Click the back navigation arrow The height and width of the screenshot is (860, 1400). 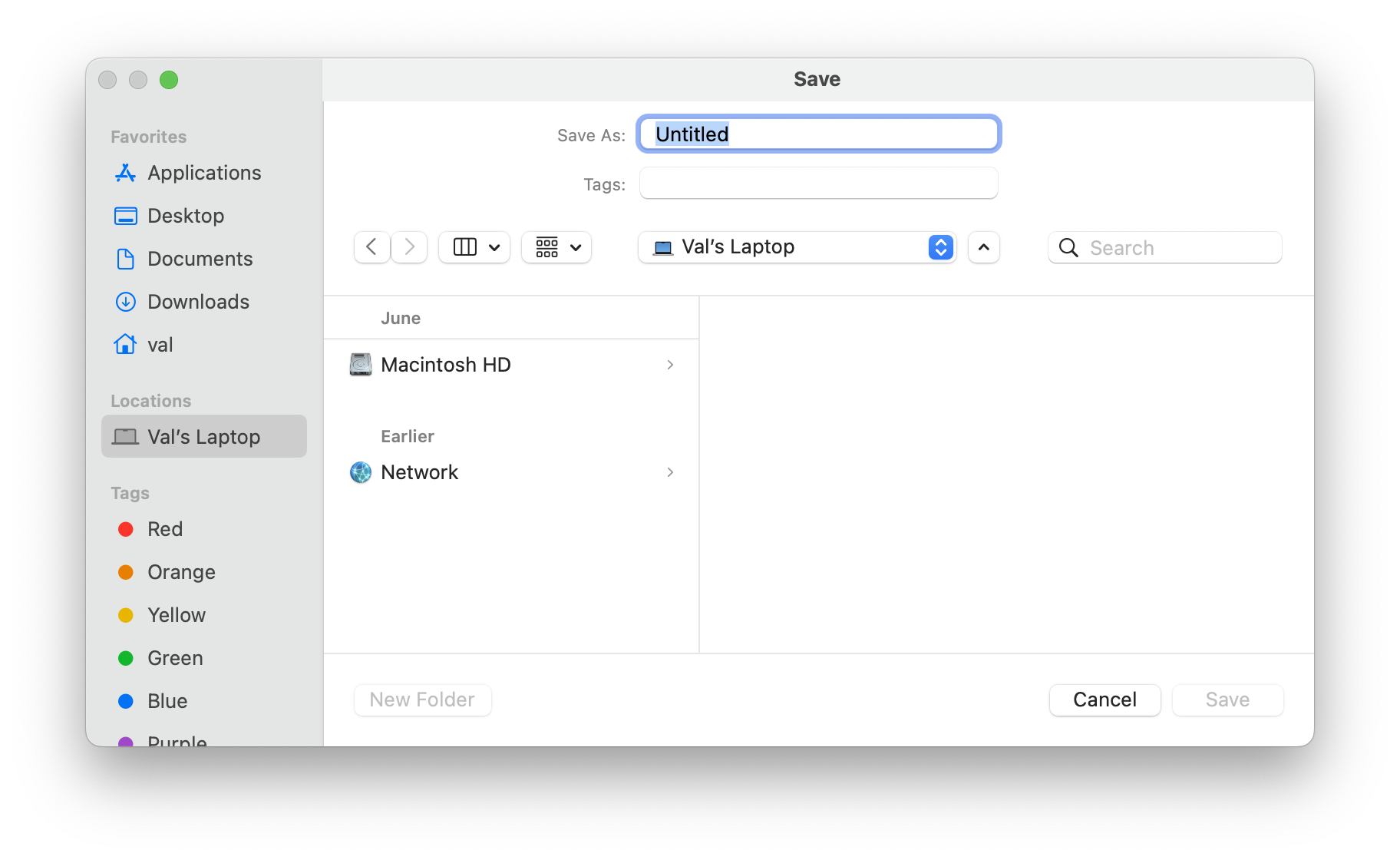click(371, 247)
